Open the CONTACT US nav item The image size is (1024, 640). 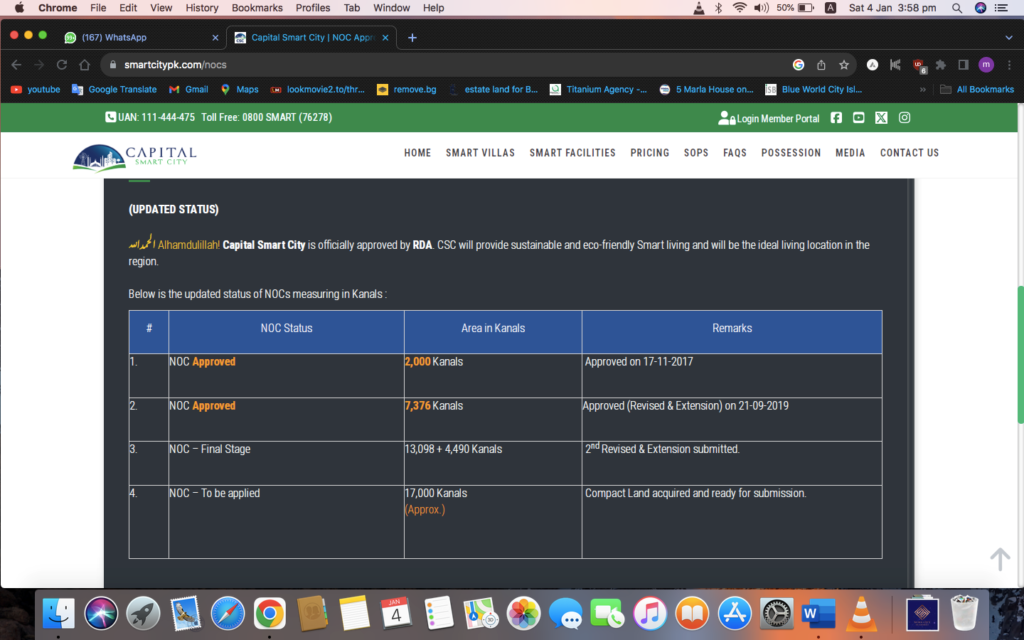(909, 153)
